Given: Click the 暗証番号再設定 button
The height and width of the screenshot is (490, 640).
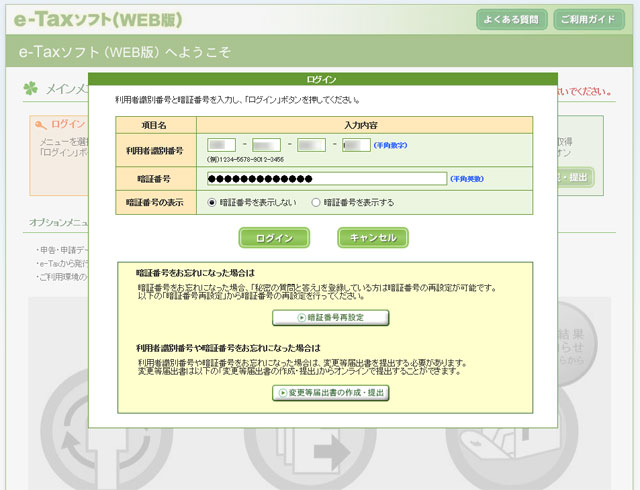Looking at the screenshot, I should point(330,317).
